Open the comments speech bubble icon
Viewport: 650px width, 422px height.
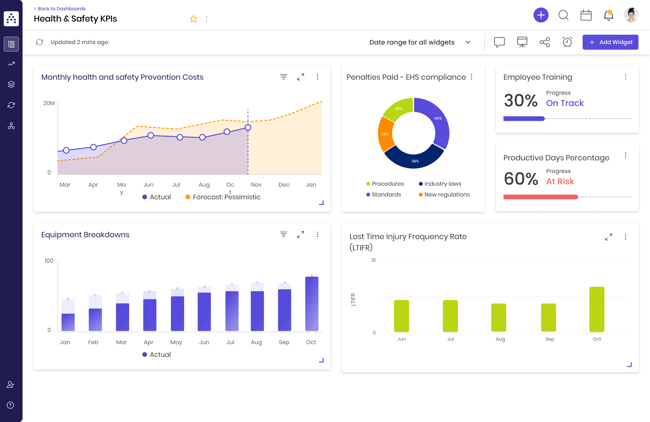(499, 42)
